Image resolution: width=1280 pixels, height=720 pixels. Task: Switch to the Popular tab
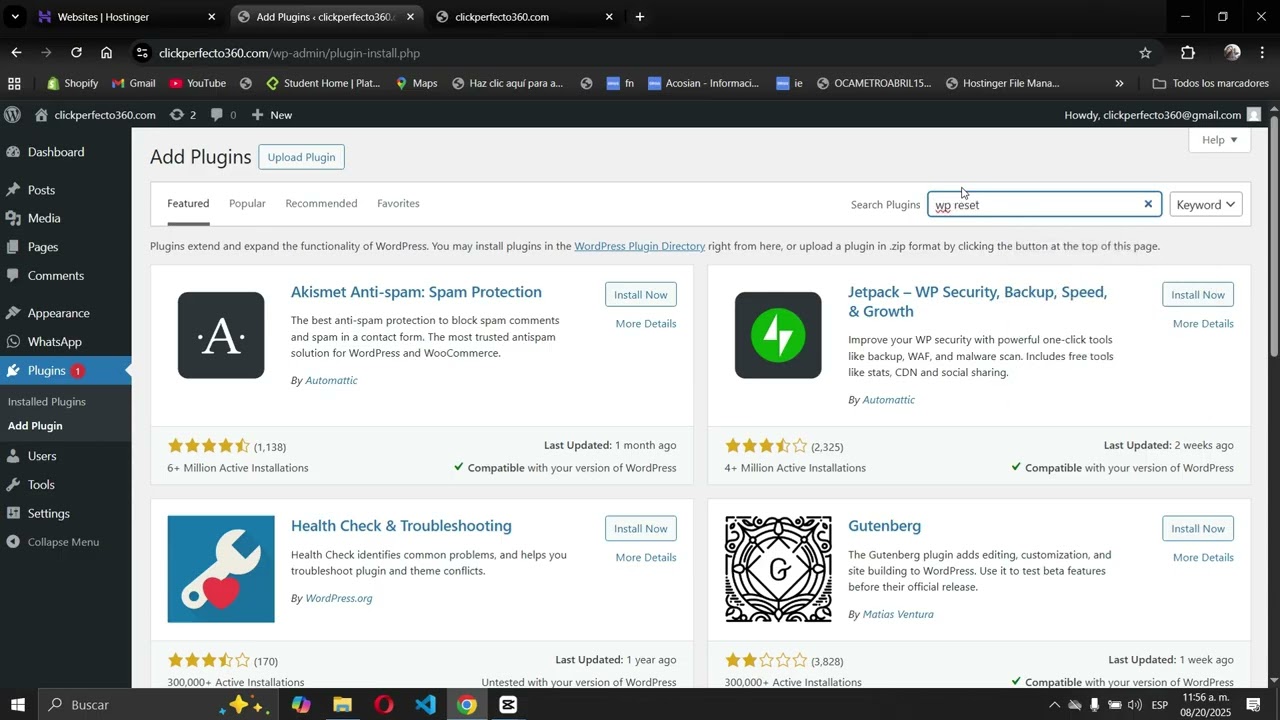(x=247, y=204)
